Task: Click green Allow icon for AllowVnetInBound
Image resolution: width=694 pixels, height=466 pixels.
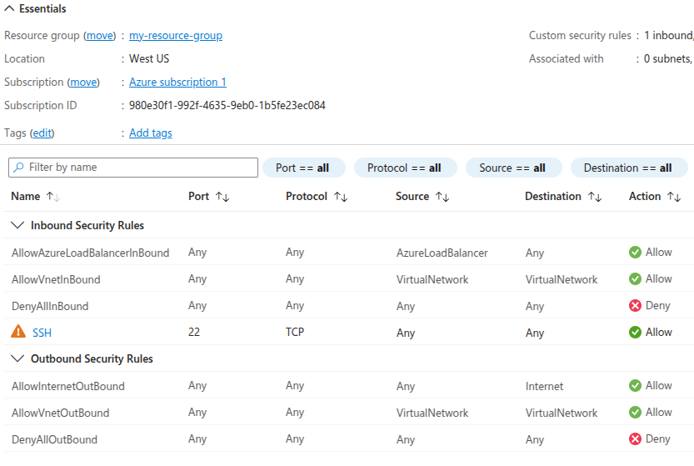Action: (x=635, y=279)
